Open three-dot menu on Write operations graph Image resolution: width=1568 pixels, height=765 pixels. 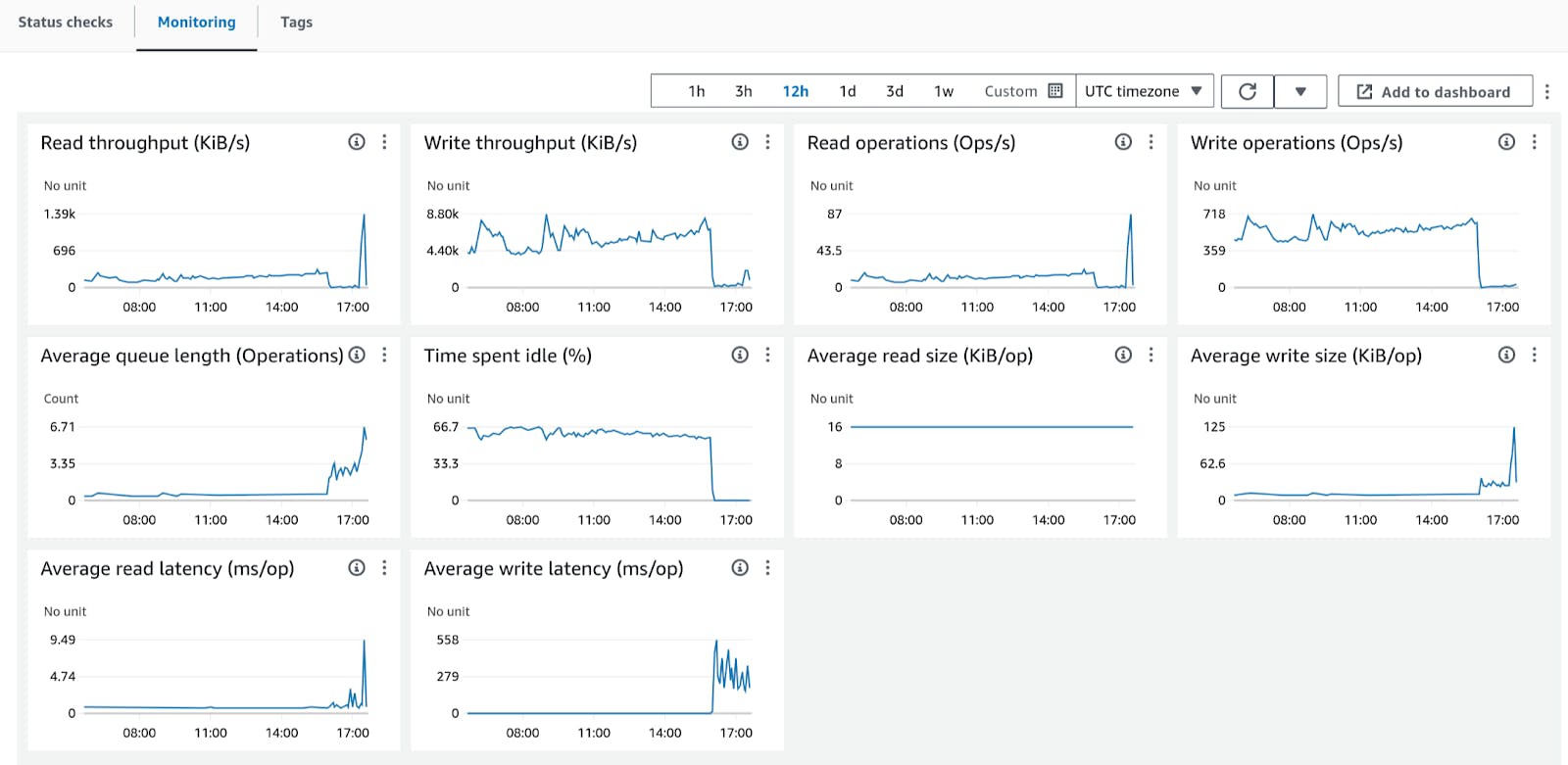1534,142
